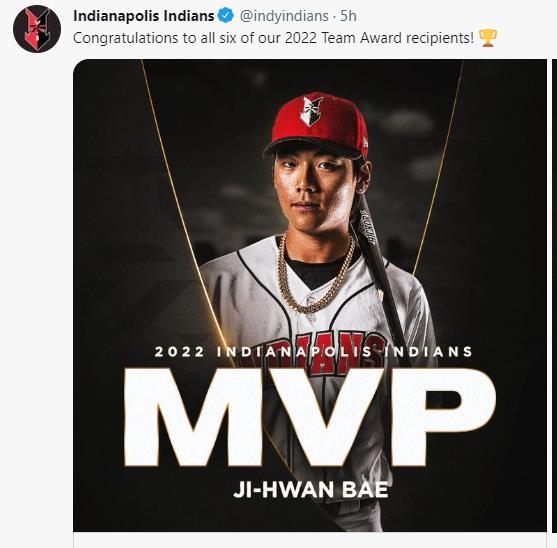Click the Congratulations tweet text
The height and width of the screenshot is (548, 557).
pos(274,38)
